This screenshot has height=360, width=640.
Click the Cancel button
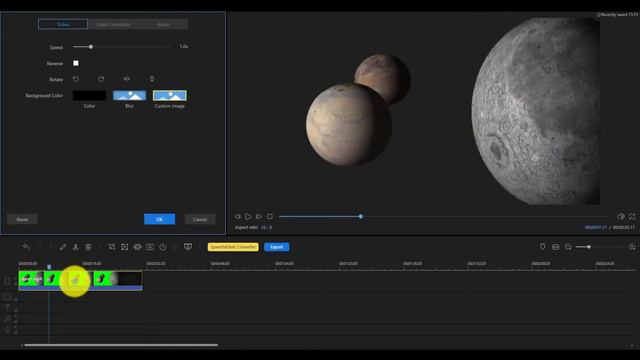[200, 219]
